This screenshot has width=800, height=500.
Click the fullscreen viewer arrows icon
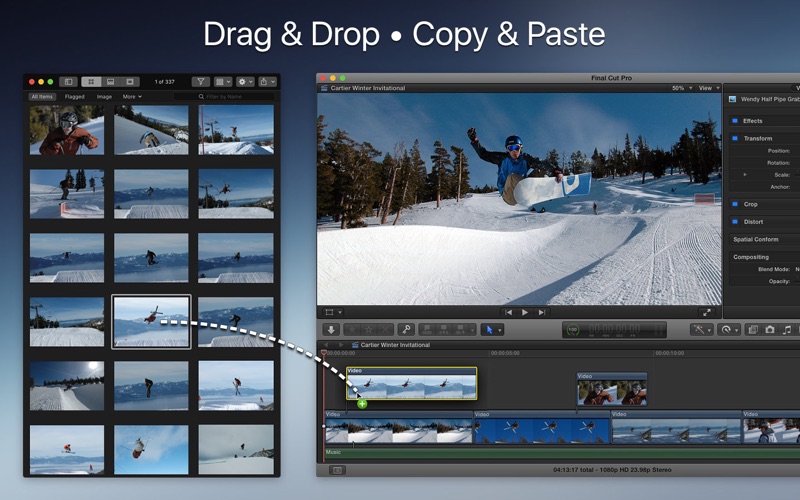[707, 312]
